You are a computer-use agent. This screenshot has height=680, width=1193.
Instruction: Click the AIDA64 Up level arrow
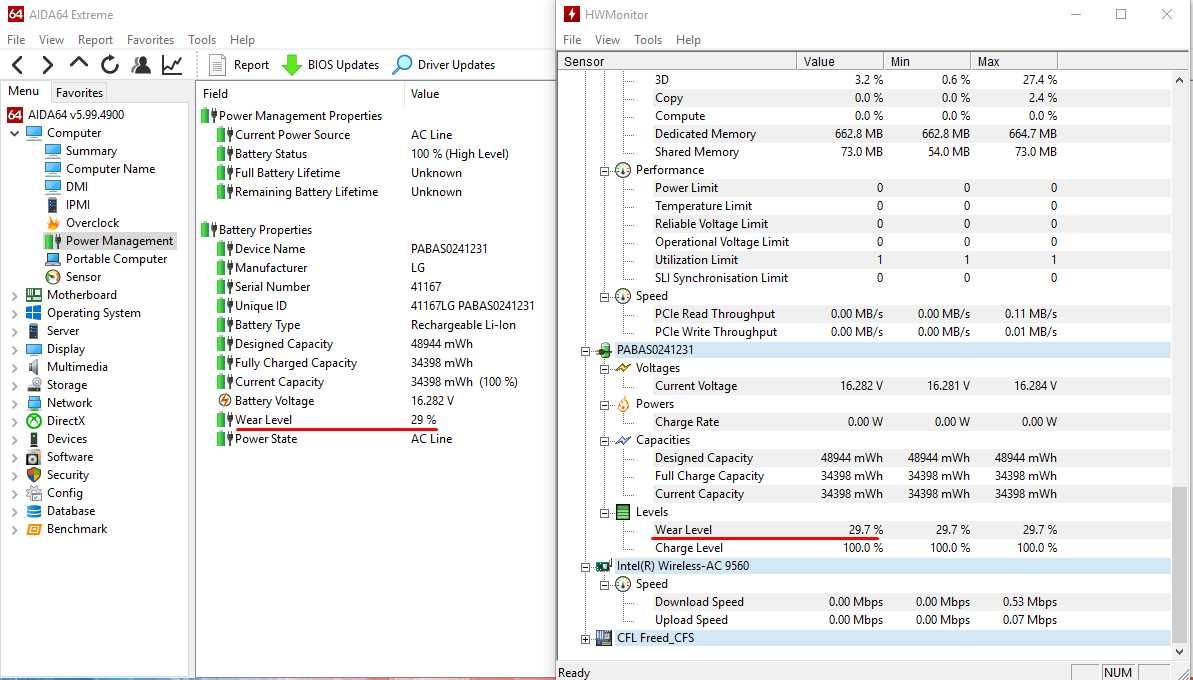(78, 64)
